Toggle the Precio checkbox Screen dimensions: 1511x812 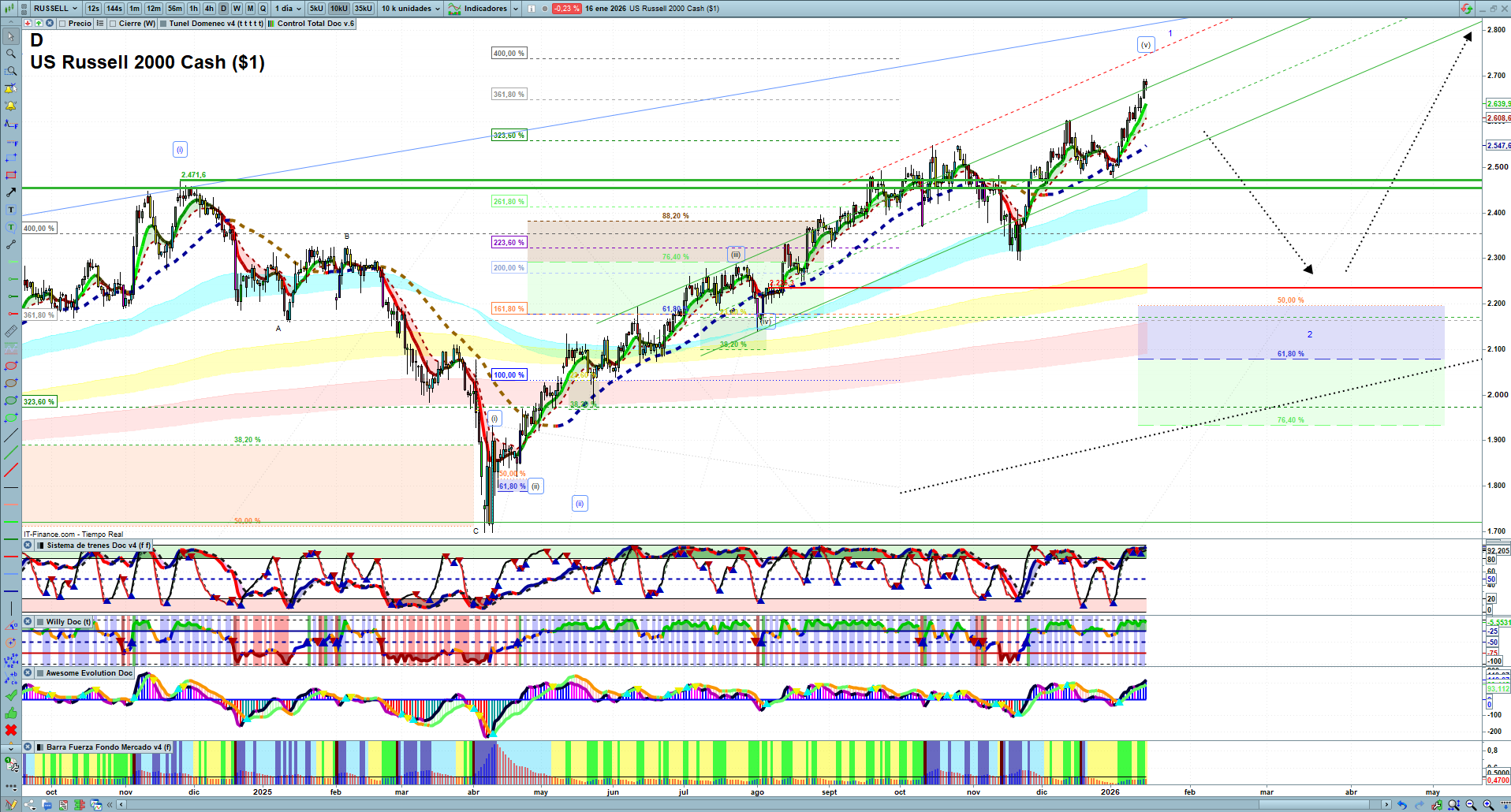[62, 24]
